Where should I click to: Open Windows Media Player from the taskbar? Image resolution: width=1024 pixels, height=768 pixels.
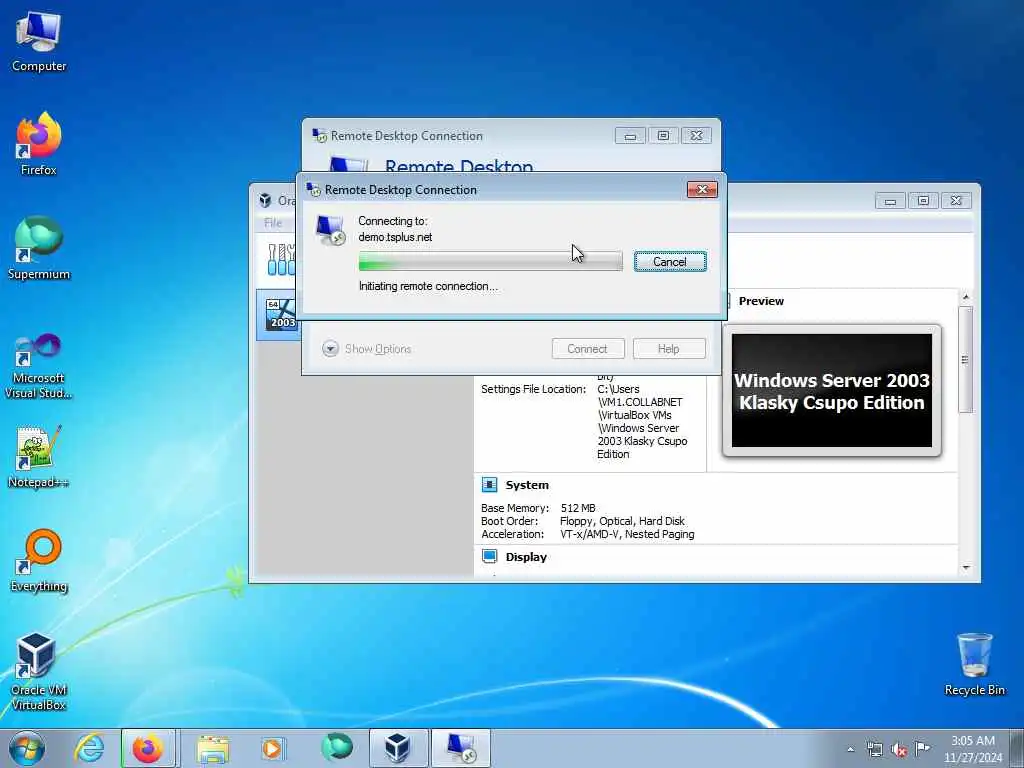[272, 748]
